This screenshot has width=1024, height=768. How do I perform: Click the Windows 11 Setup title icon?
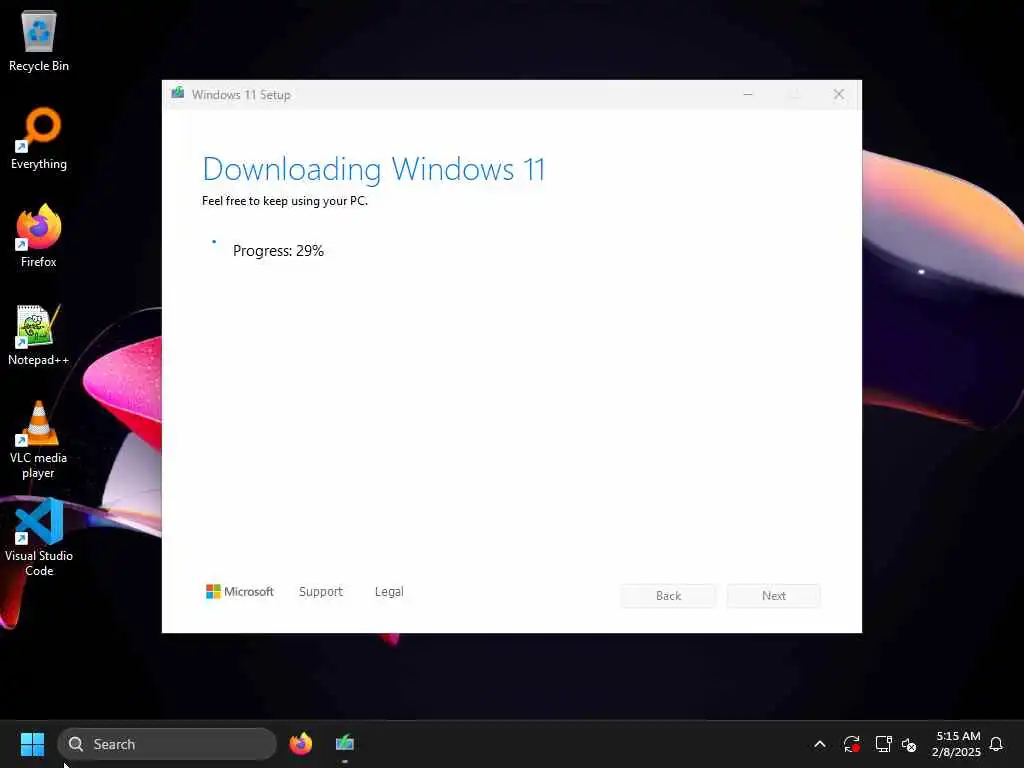pos(178,94)
